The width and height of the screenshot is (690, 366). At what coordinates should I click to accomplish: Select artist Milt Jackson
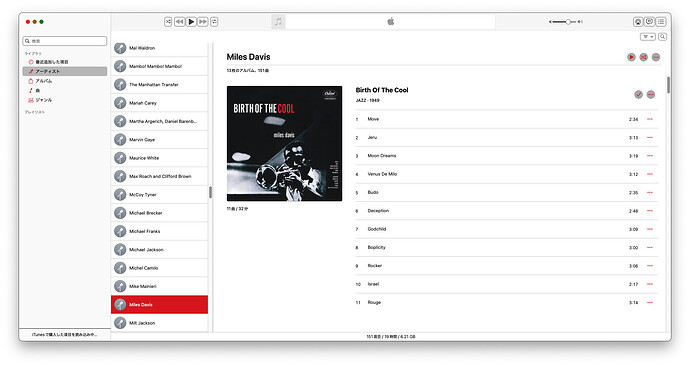(159, 323)
